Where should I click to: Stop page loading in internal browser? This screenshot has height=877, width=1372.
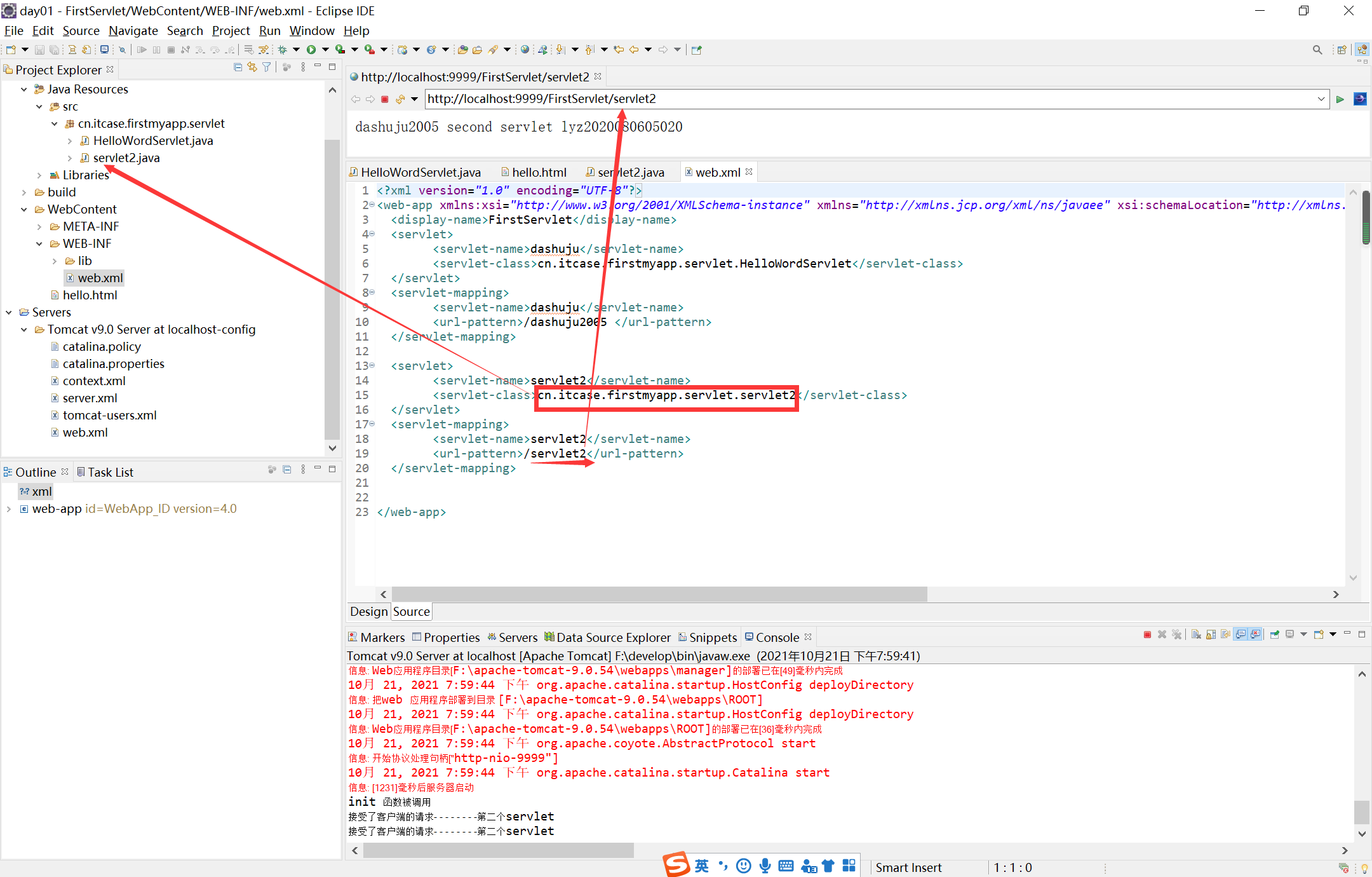tap(385, 99)
